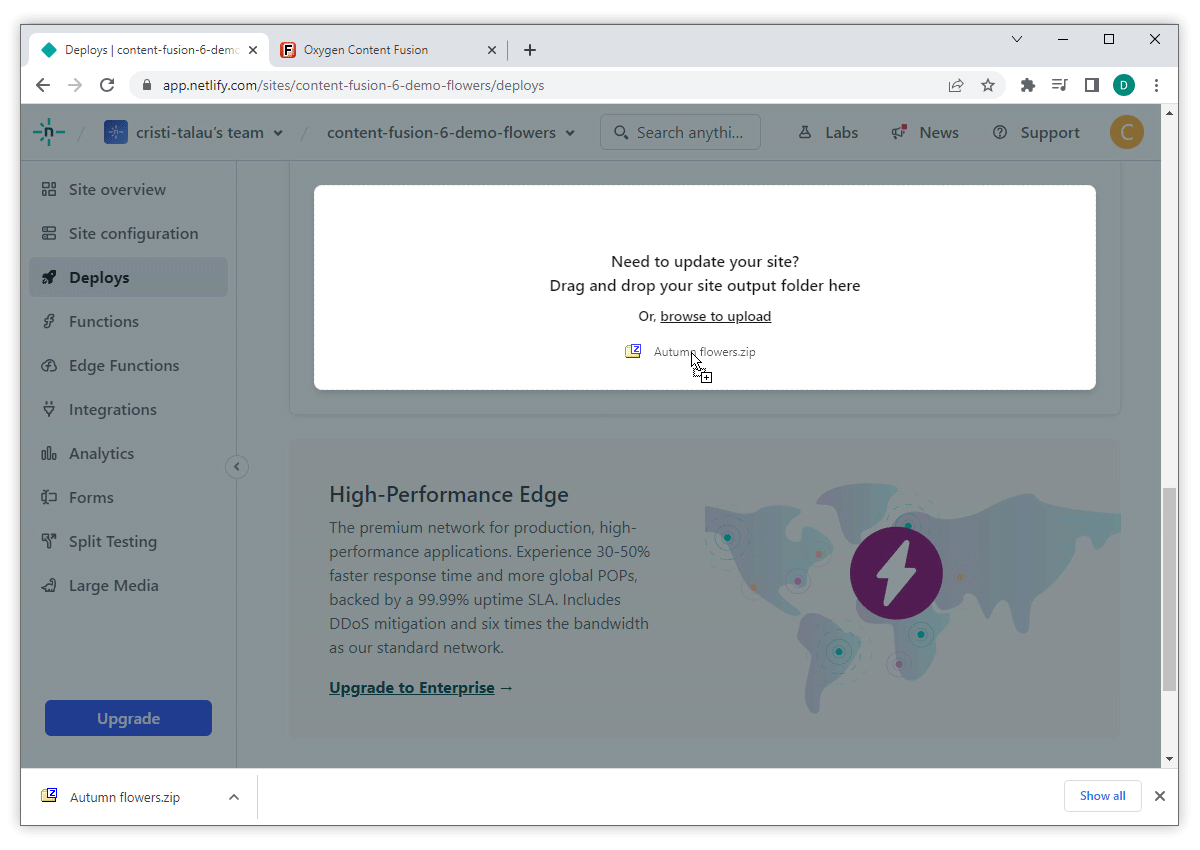Close the Deploys Netlify tab

[x=253, y=50]
